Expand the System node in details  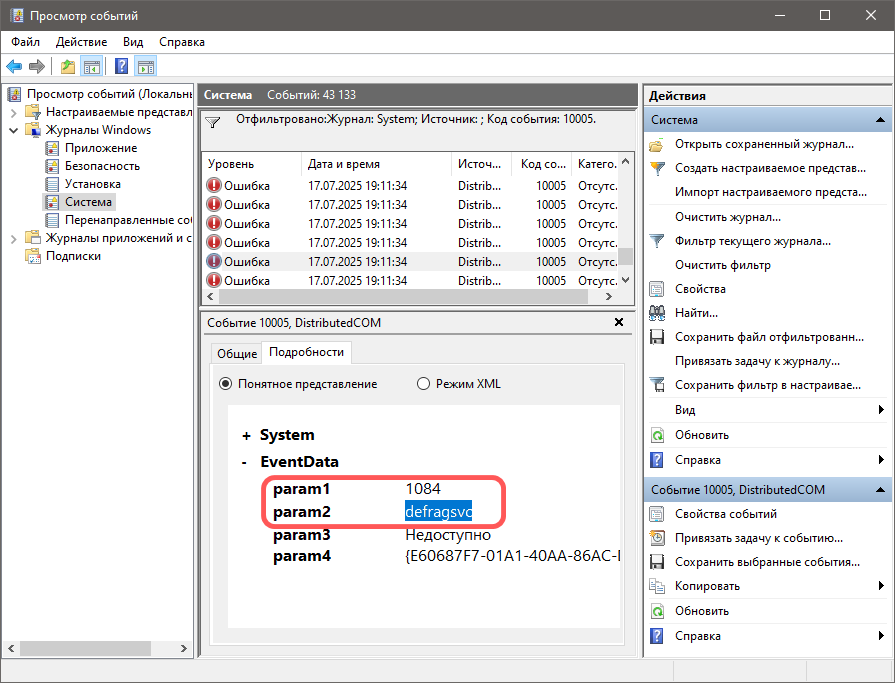(246, 436)
